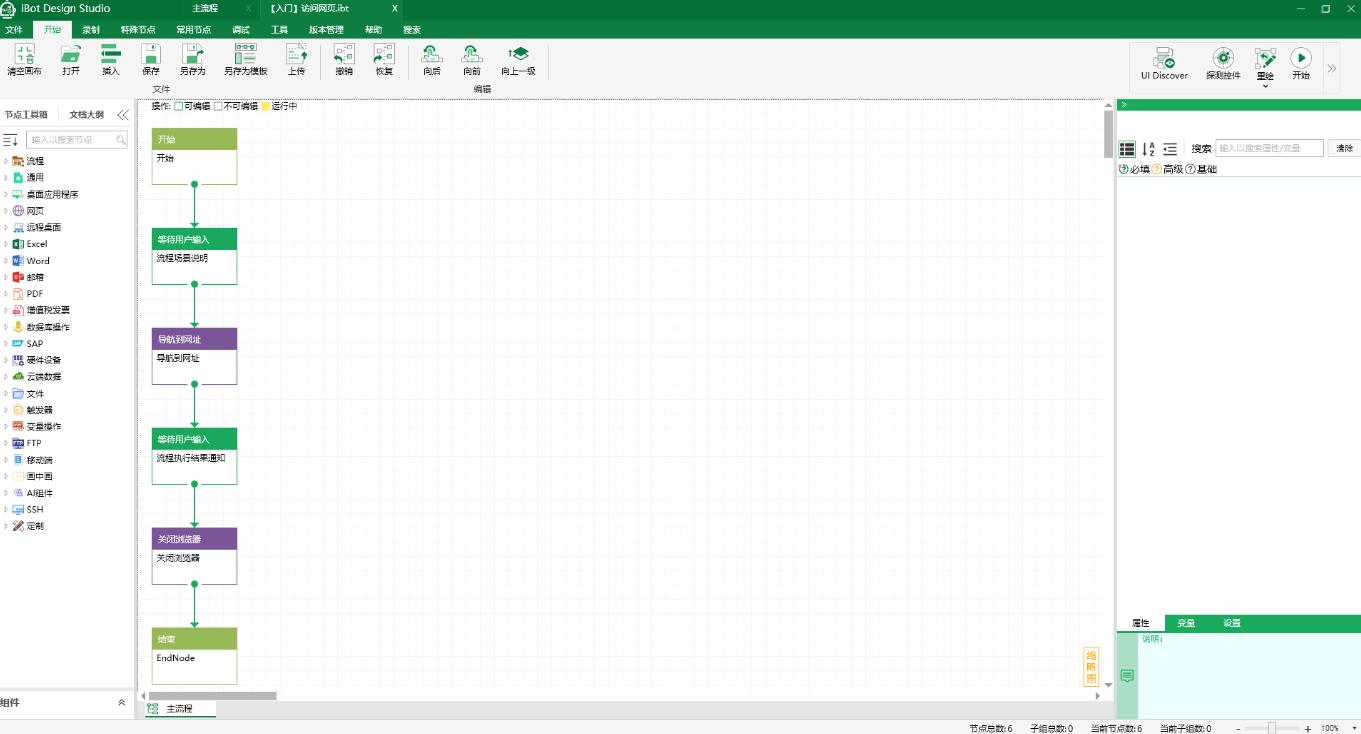Expand the 网页 web node category

coord(6,211)
